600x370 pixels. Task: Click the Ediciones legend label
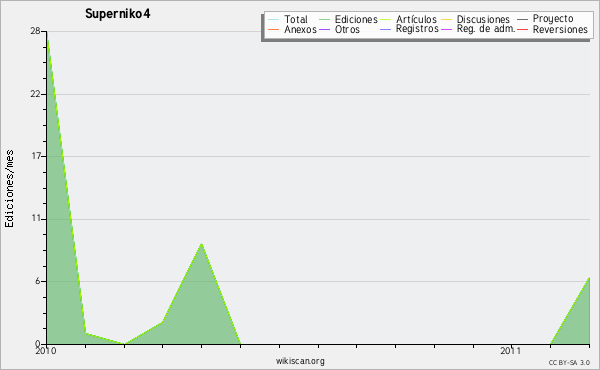click(356, 19)
